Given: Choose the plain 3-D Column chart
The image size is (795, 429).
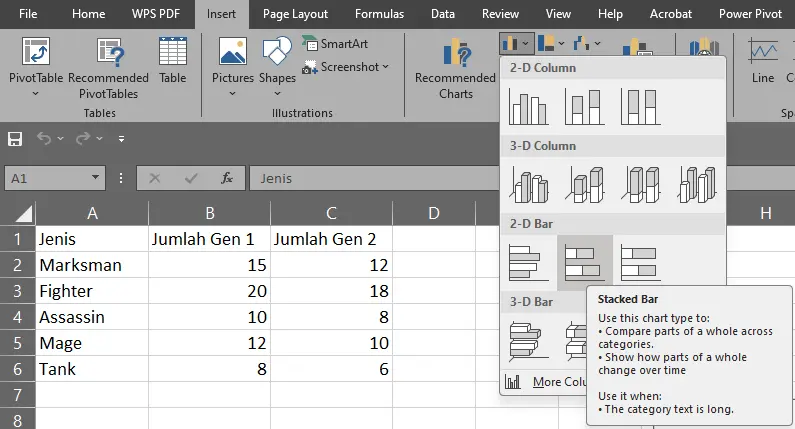Looking at the screenshot, I should coord(697,185).
